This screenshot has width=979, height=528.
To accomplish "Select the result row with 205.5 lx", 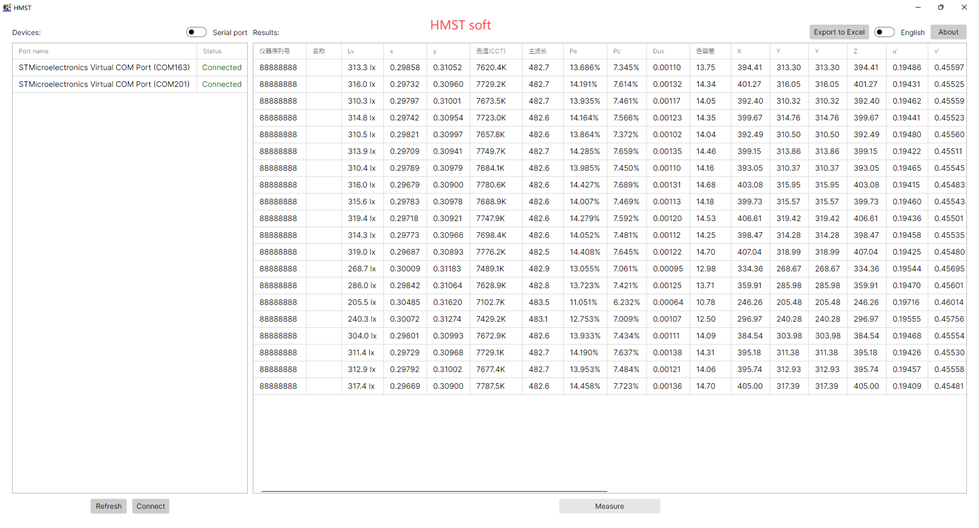I will pyautogui.click(x=361, y=302).
